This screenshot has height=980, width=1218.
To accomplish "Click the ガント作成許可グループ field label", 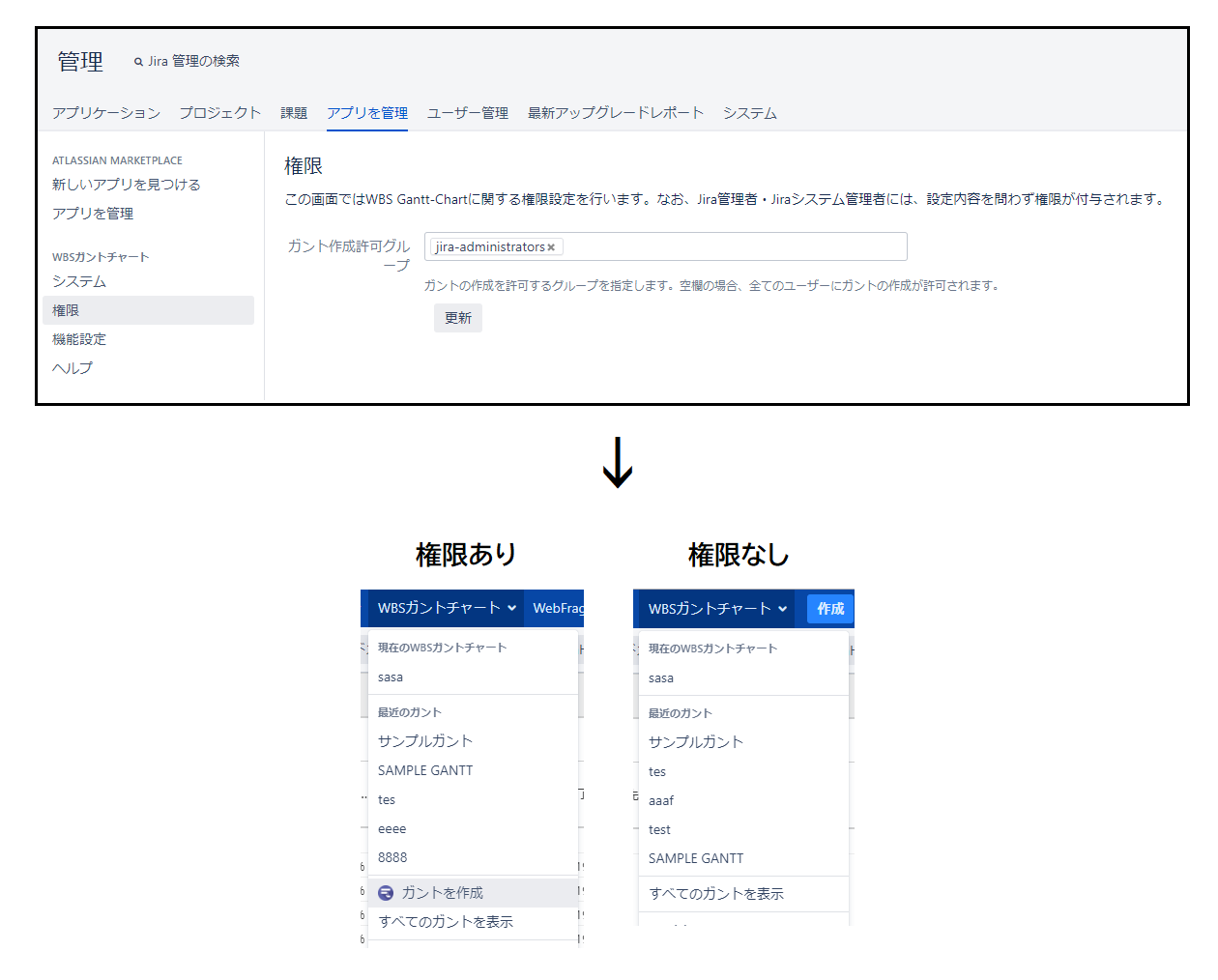I will [x=348, y=255].
